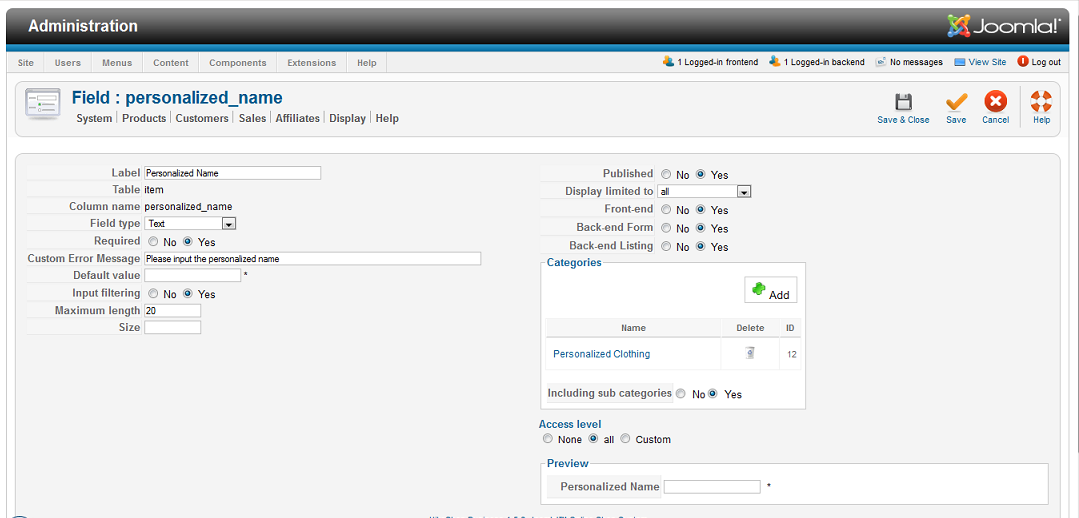Set Back-end Listing to No

[666, 246]
